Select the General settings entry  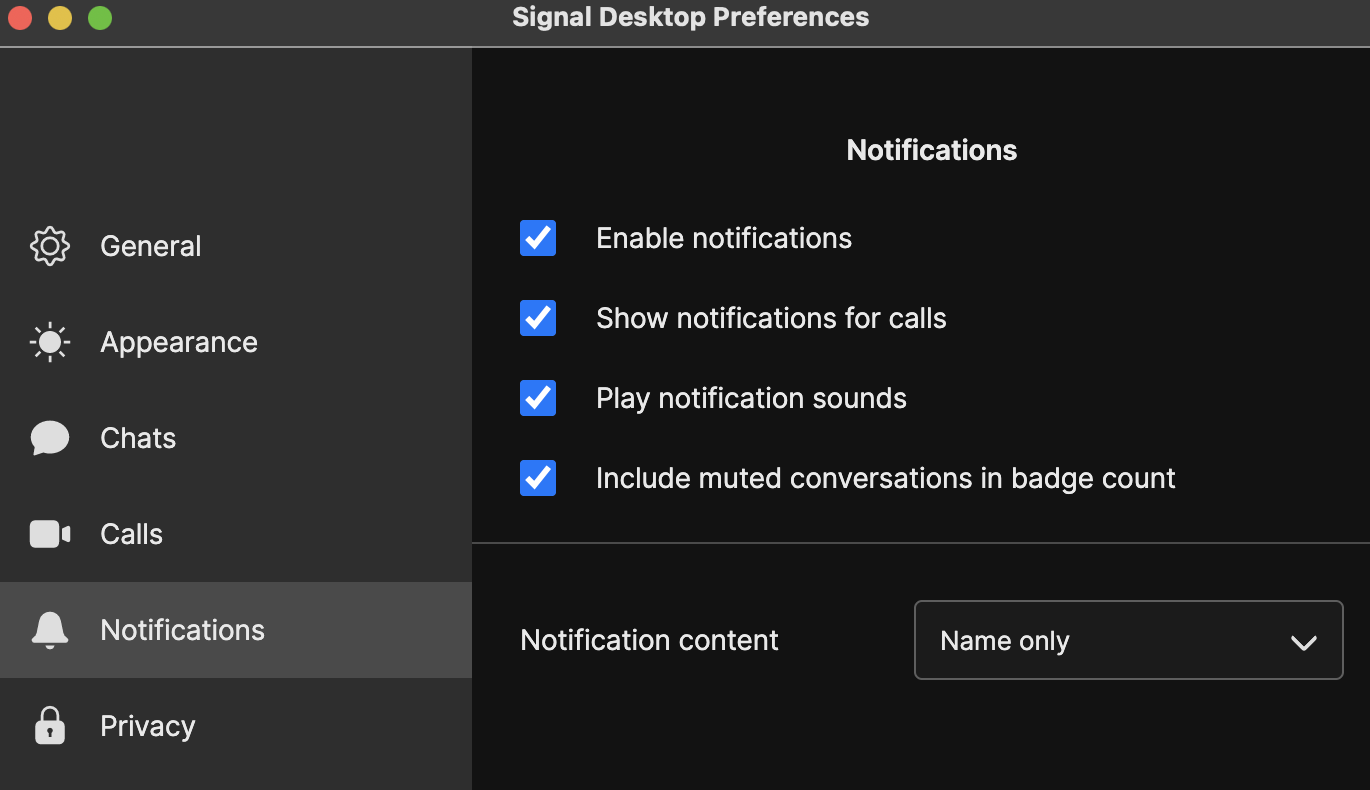pos(150,245)
